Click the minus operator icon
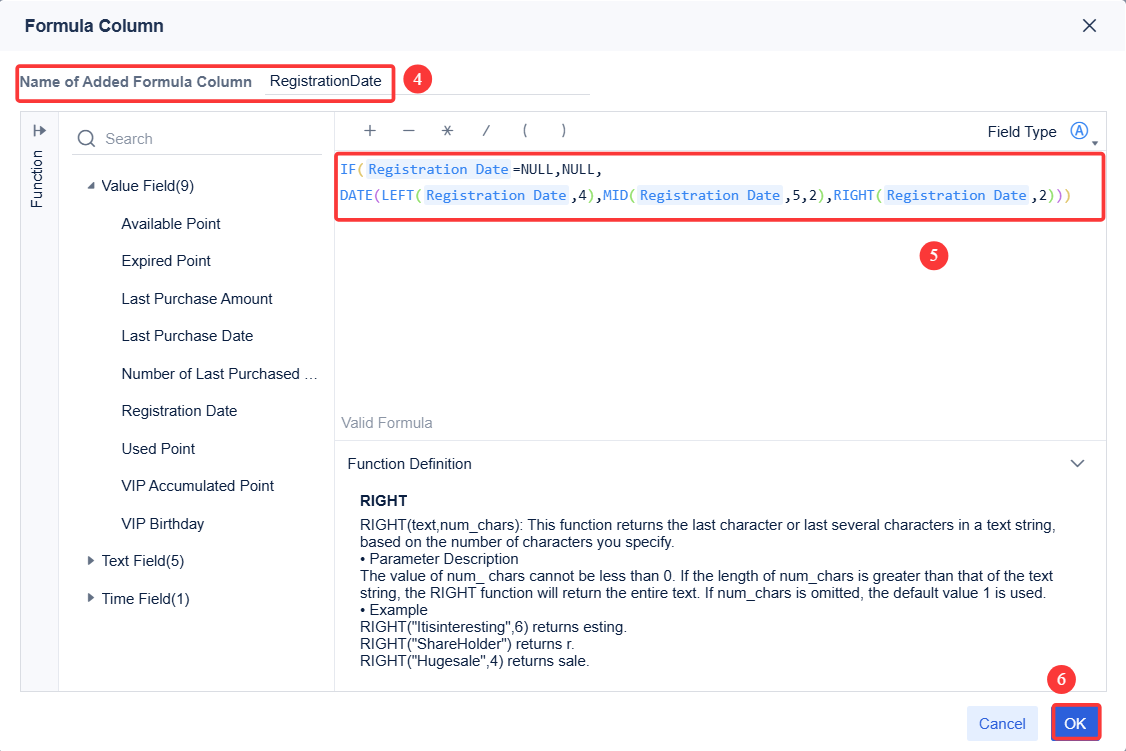The image size is (1126, 751). [x=408, y=130]
